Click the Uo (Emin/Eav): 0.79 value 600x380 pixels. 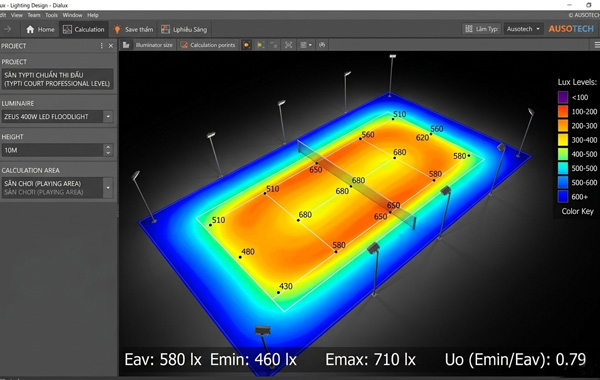point(515,360)
